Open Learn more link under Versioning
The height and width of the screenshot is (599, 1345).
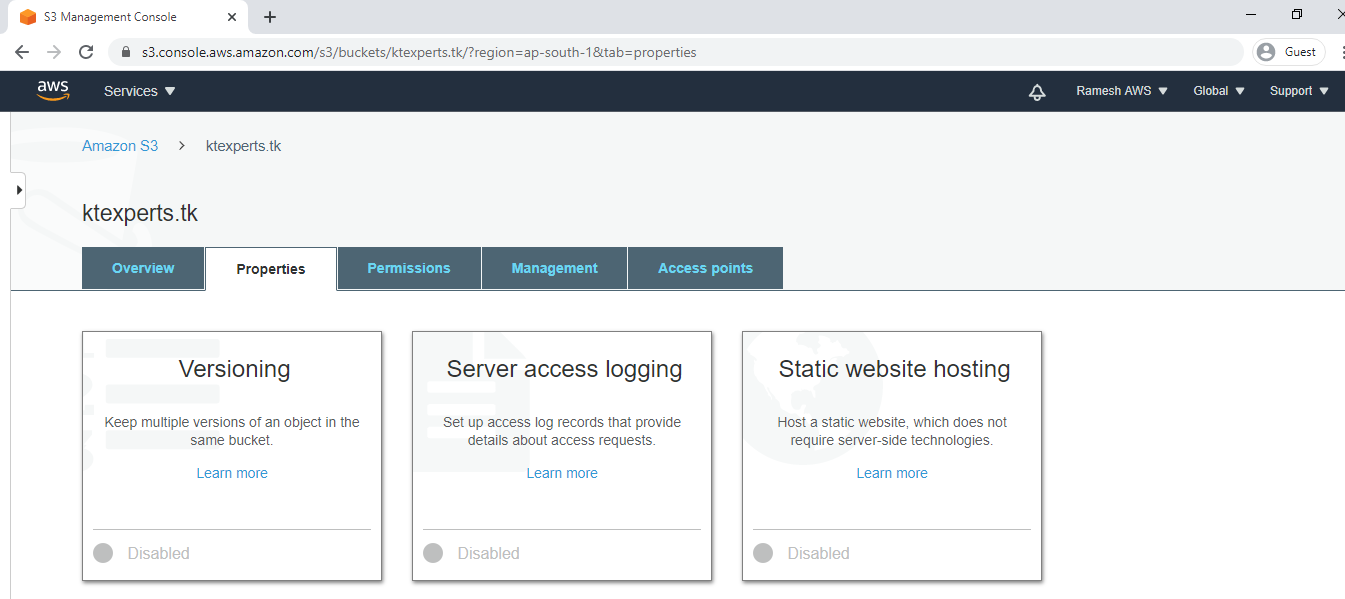pyautogui.click(x=232, y=473)
